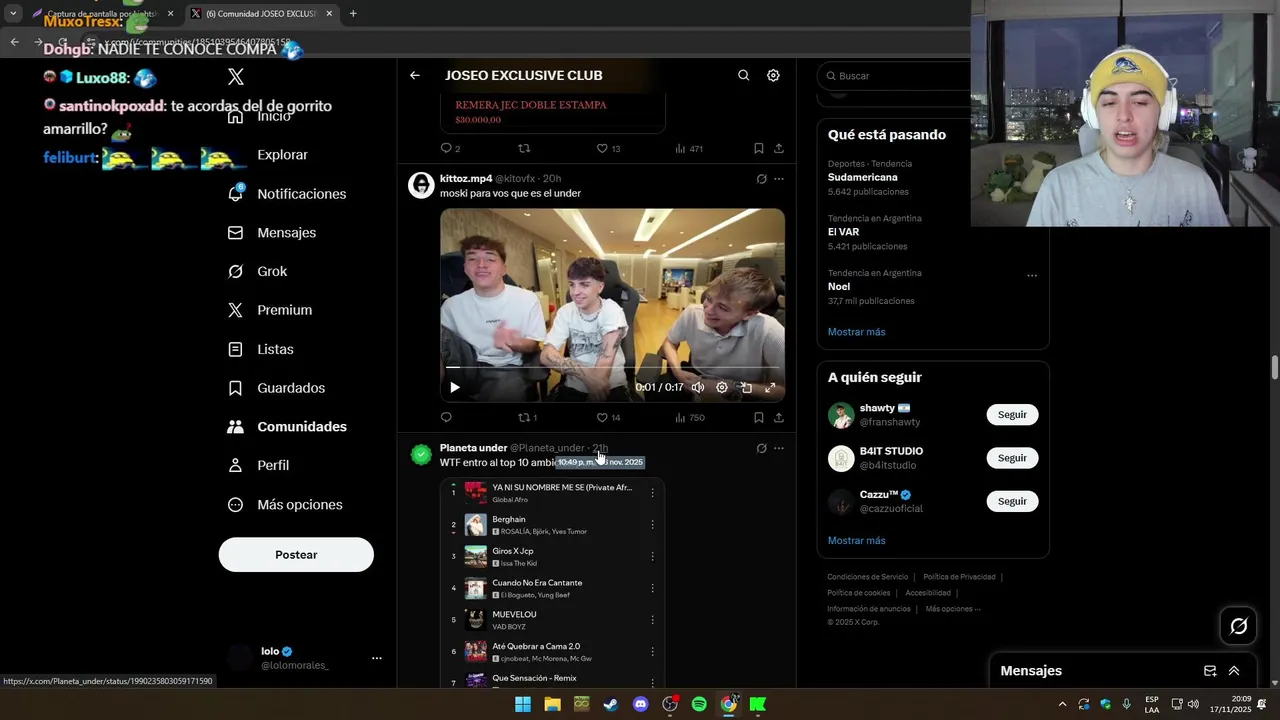Toggle picture-in-picture on the video
The height and width of the screenshot is (720, 1280).
coord(746,387)
